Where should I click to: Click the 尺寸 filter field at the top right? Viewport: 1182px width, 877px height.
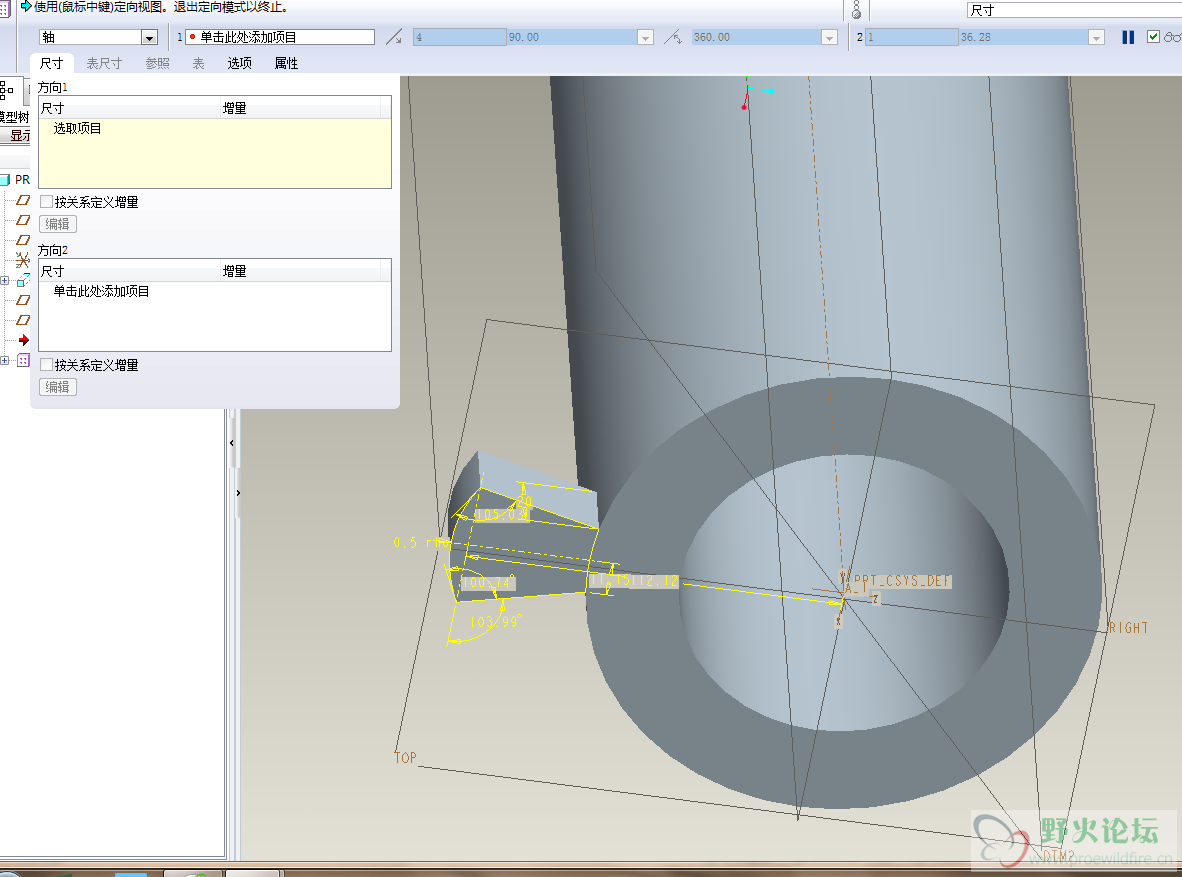point(1073,10)
